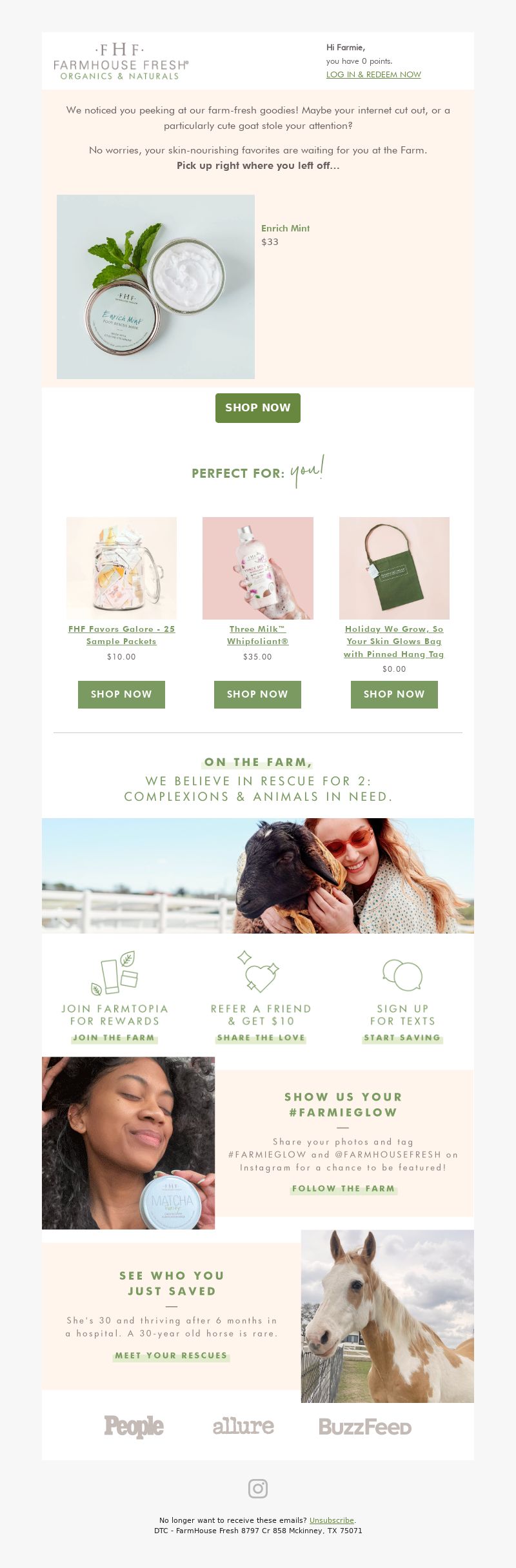The height and width of the screenshot is (1568, 516).
Task: Click the SHARE THE LOVE link
Action: pos(261,1037)
